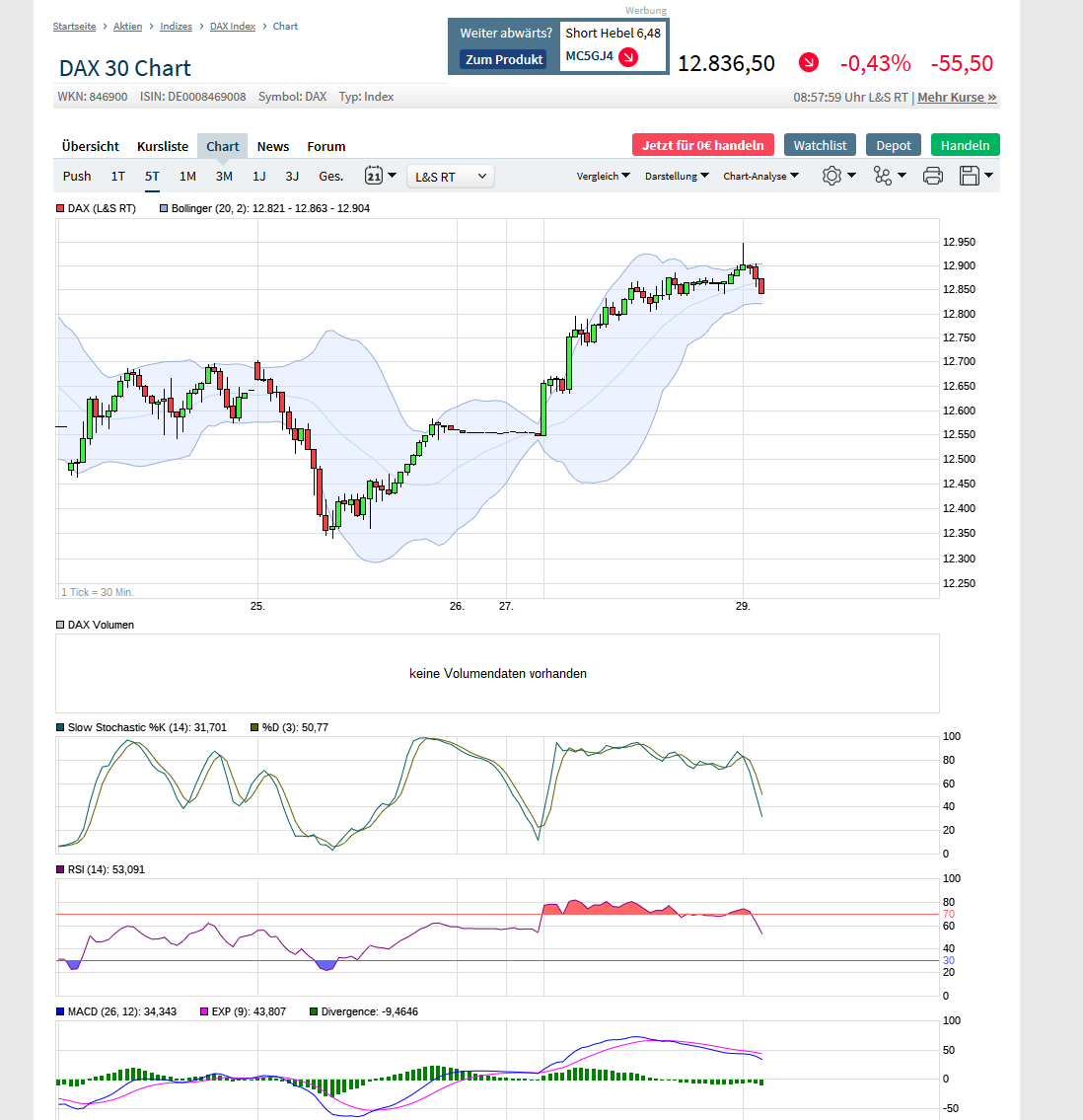
Task: Toggle the Slow Stochastic %K legend marker
Action: click(x=59, y=727)
